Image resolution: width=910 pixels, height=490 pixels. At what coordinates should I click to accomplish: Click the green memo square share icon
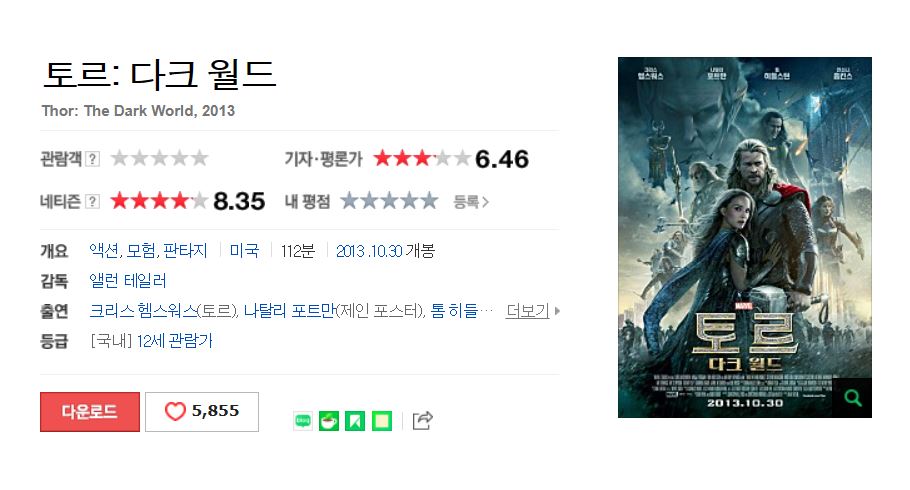382,420
